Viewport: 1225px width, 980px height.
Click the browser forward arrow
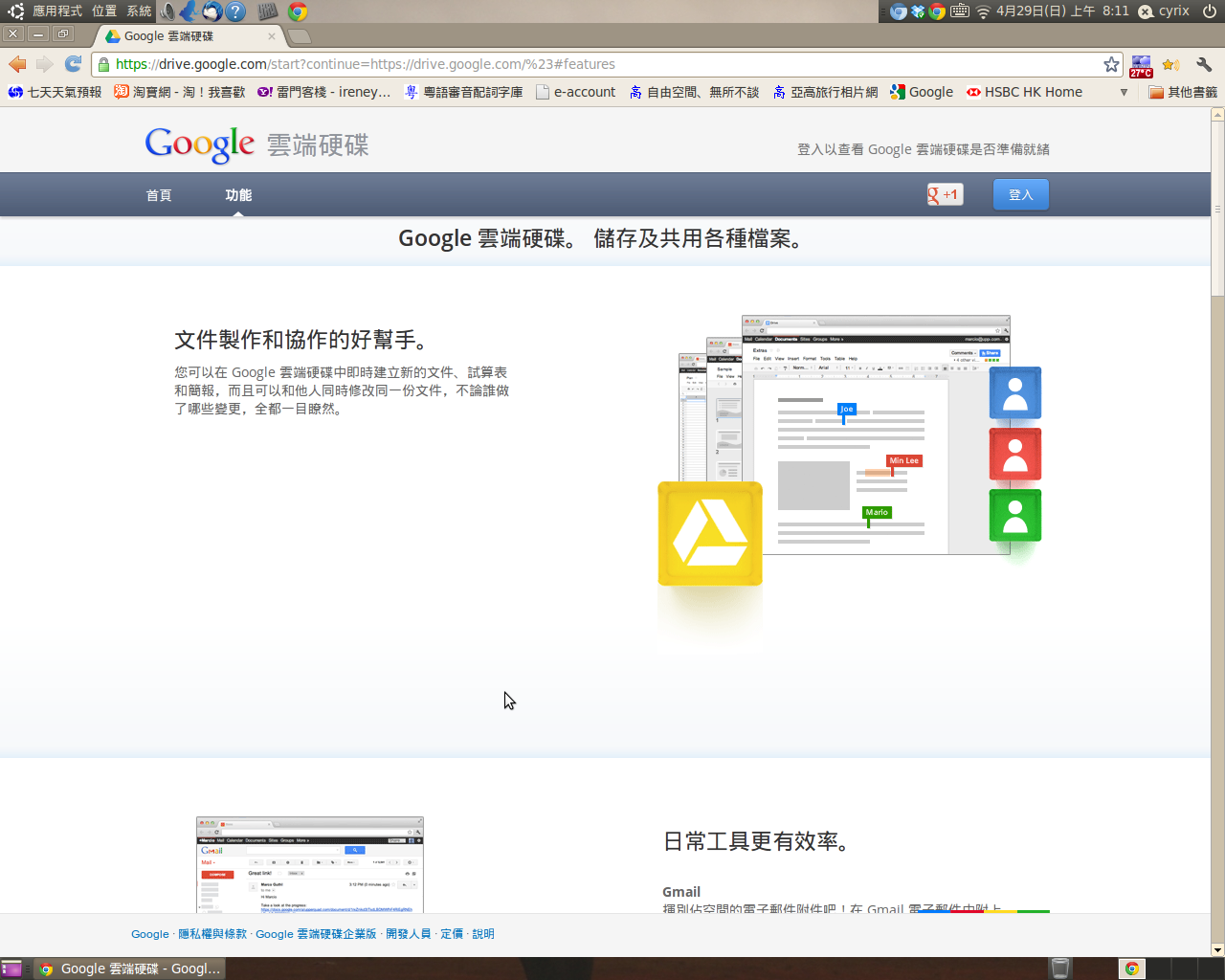[x=44, y=64]
